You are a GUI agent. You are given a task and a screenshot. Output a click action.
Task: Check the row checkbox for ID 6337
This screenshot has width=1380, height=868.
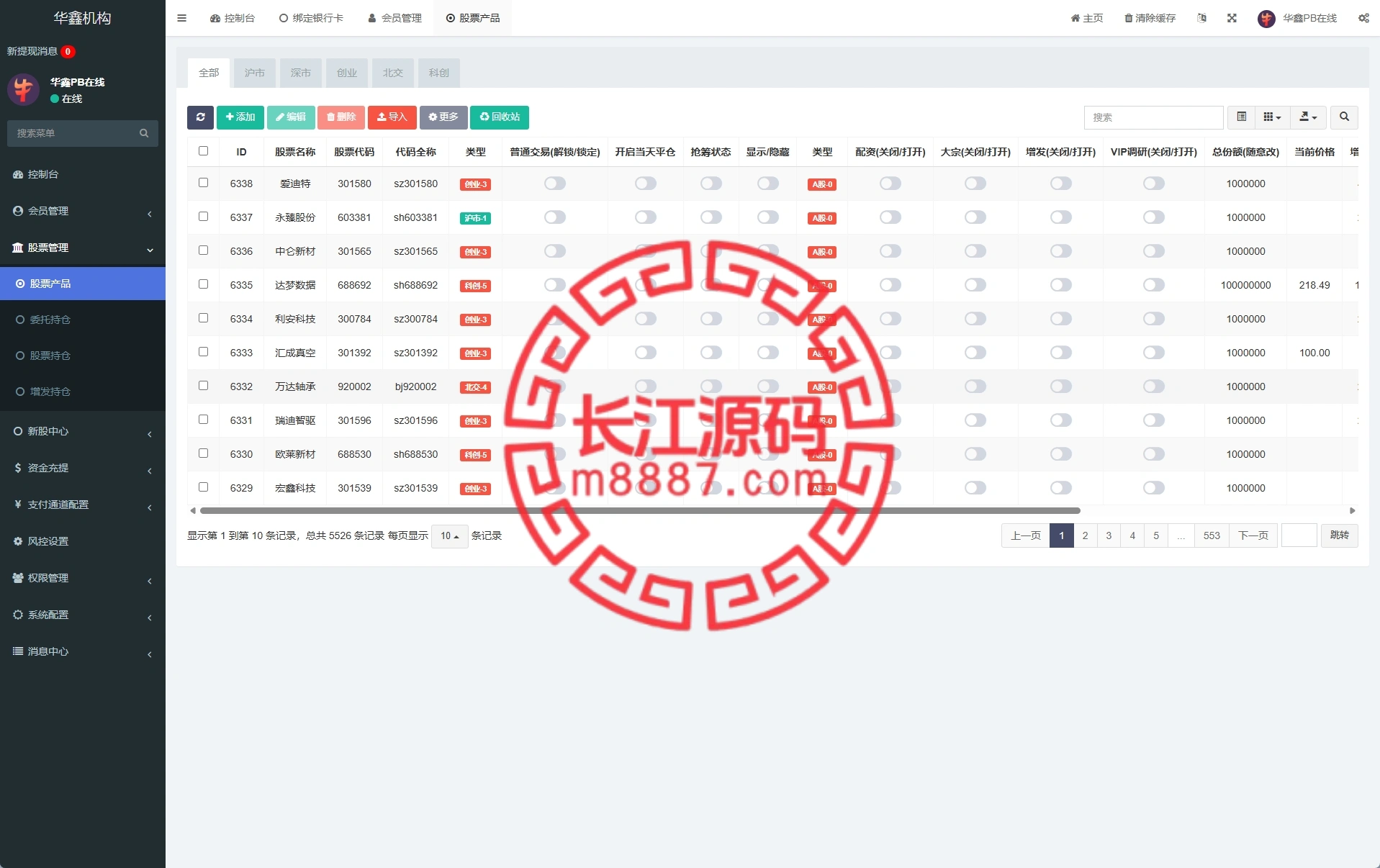pyautogui.click(x=203, y=217)
